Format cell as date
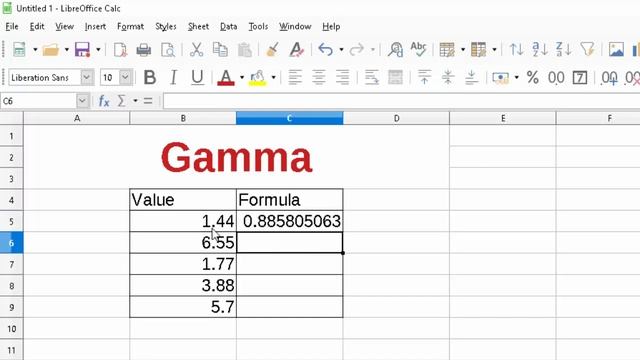Screen dimensions: 640x360 click(x=580, y=78)
